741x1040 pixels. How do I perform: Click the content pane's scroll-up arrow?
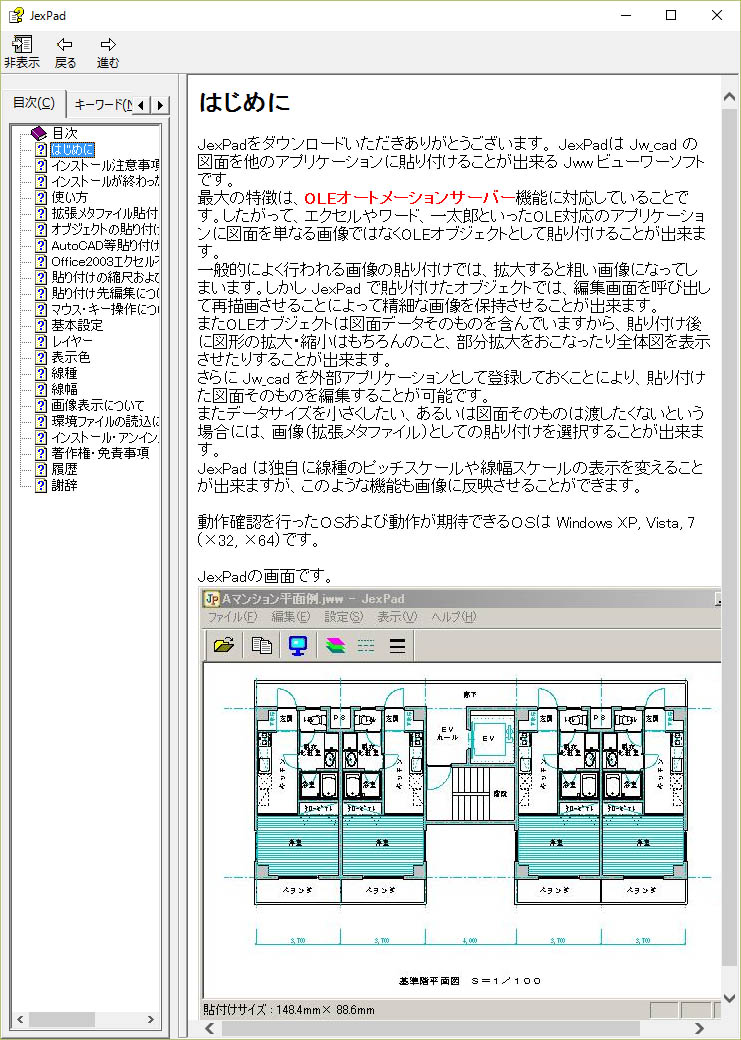coord(729,98)
